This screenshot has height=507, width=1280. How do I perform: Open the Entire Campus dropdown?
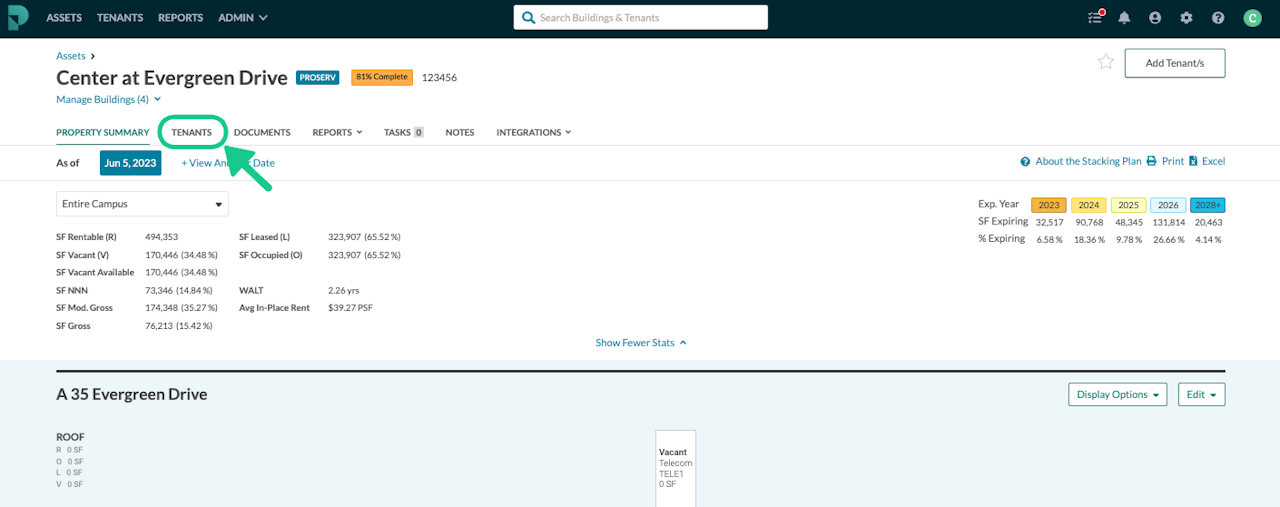[x=142, y=204]
